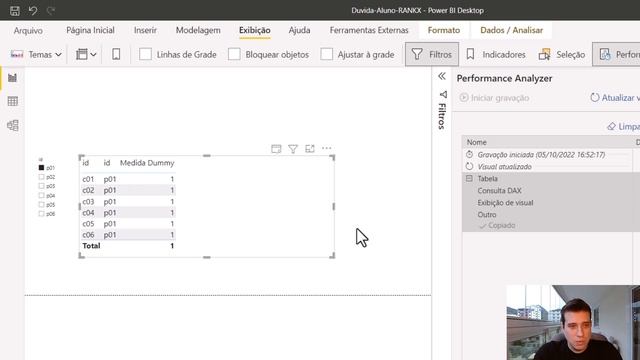Open the Ajuda tab
The image size is (640, 360).
click(299, 30)
